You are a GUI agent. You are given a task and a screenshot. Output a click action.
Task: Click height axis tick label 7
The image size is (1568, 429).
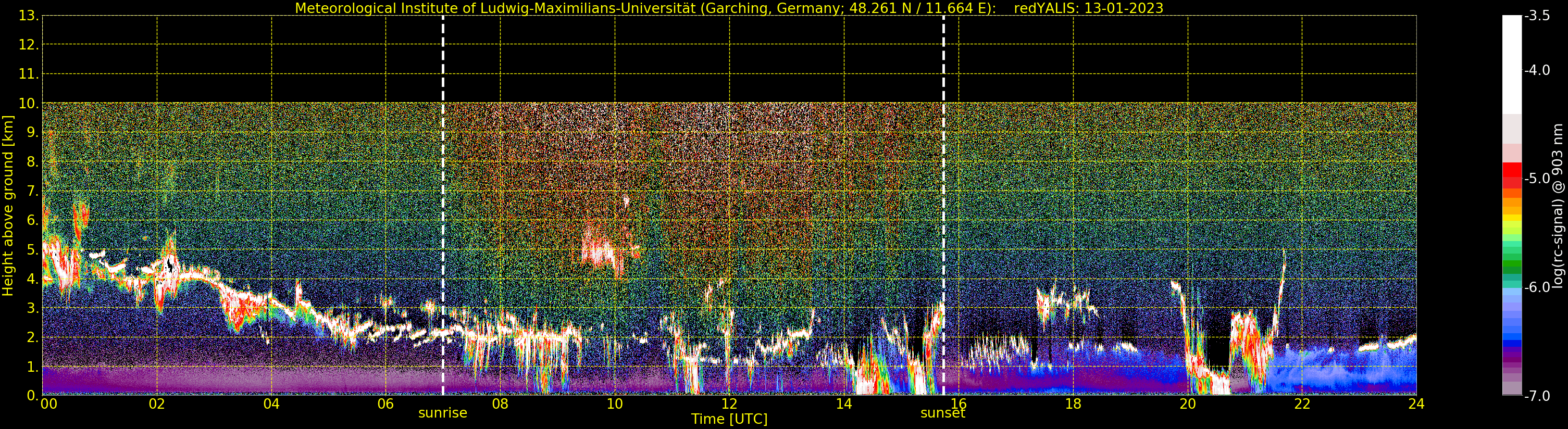pyautogui.click(x=32, y=191)
